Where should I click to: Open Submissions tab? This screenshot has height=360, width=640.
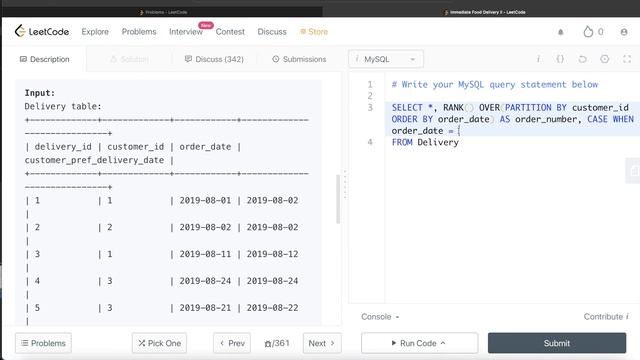pyautogui.click(x=299, y=59)
